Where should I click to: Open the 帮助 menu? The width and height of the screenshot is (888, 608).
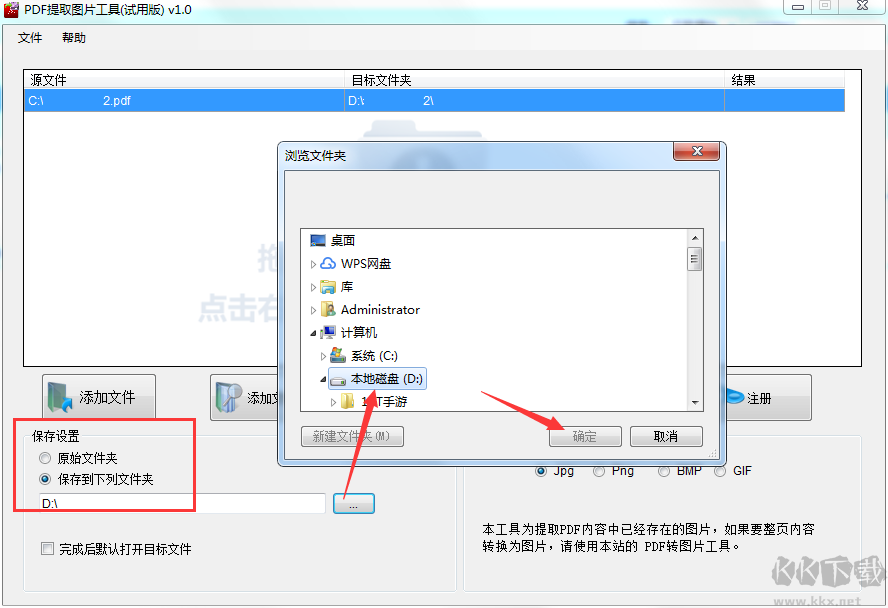[74, 38]
